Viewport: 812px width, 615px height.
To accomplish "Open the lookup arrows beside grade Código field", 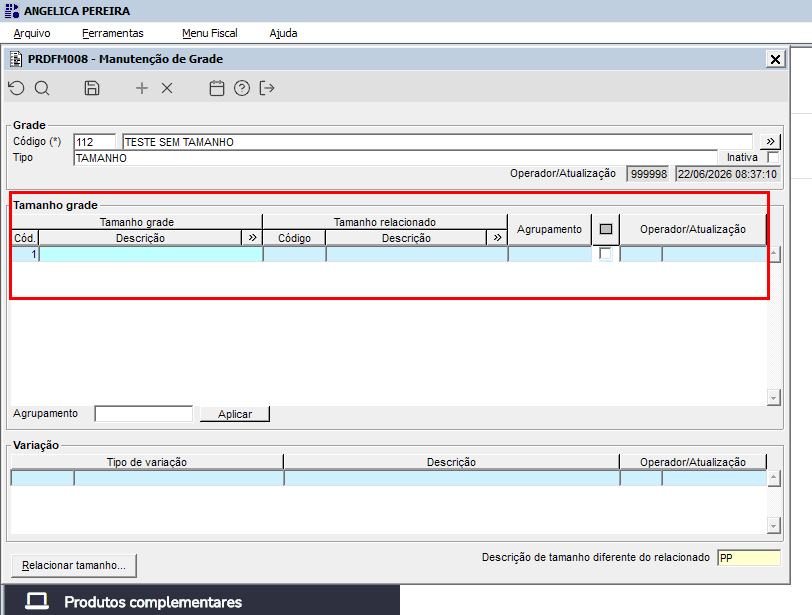I will pos(770,141).
